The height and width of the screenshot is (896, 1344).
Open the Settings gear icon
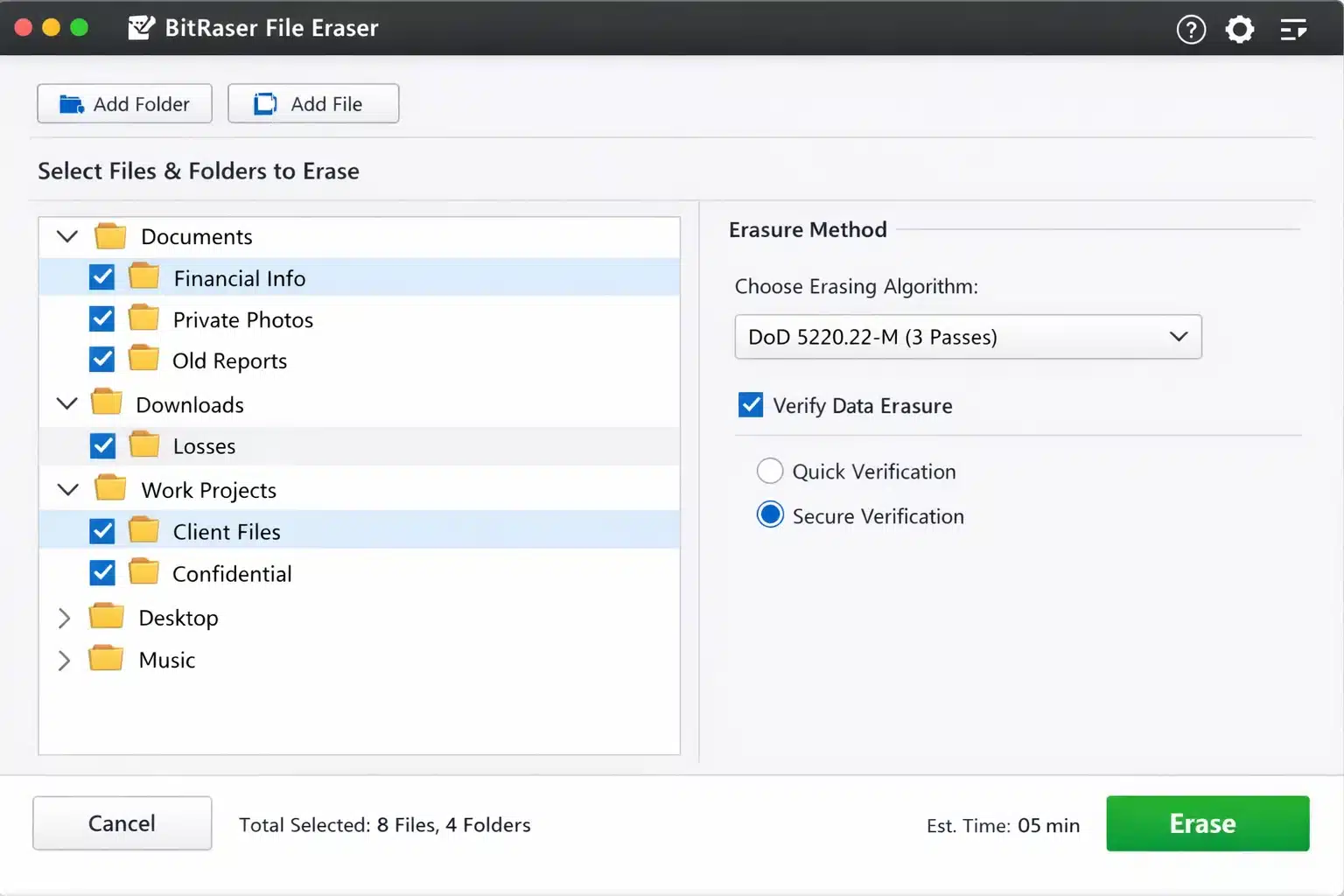pyautogui.click(x=1240, y=29)
